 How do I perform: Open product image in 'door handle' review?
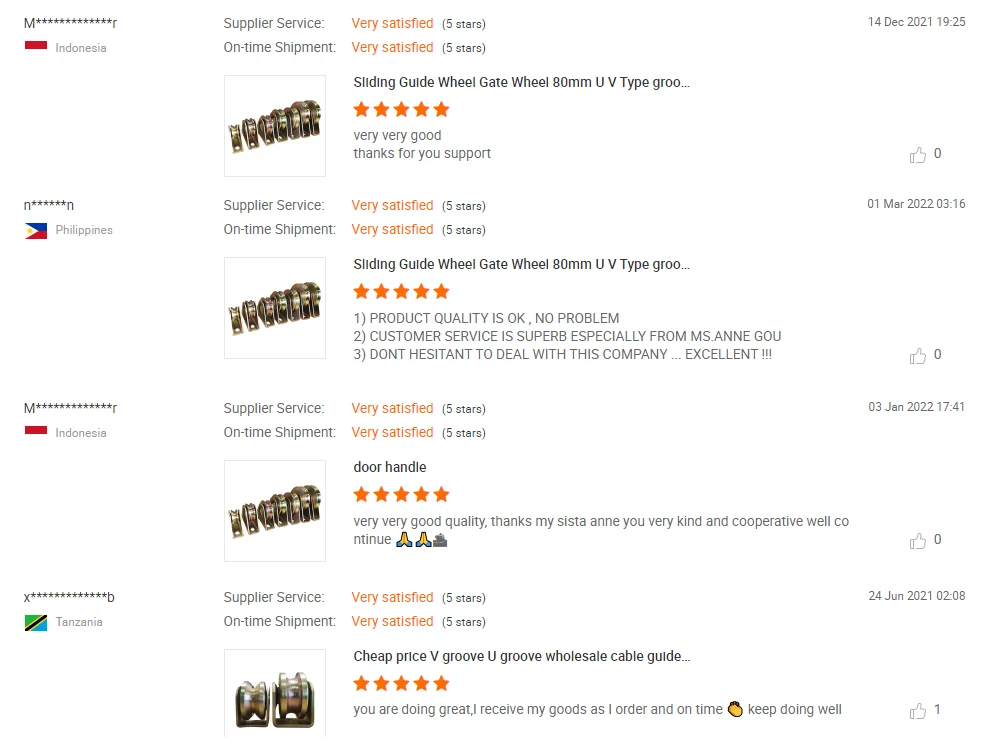[275, 511]
